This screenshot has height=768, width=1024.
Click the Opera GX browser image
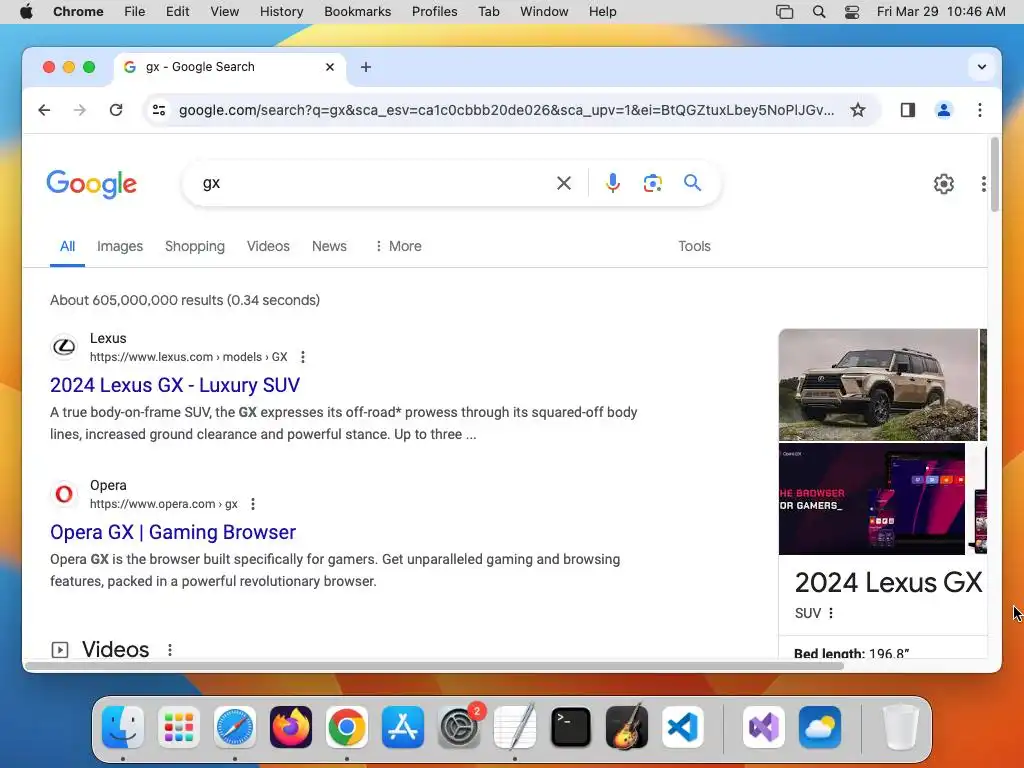[x=872, y=499]
